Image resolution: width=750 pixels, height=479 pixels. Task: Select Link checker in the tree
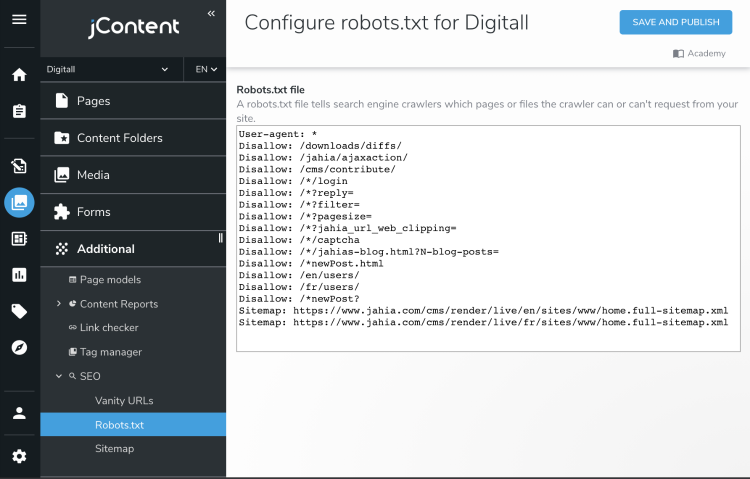pyautogui.click(x=109, y=328)
